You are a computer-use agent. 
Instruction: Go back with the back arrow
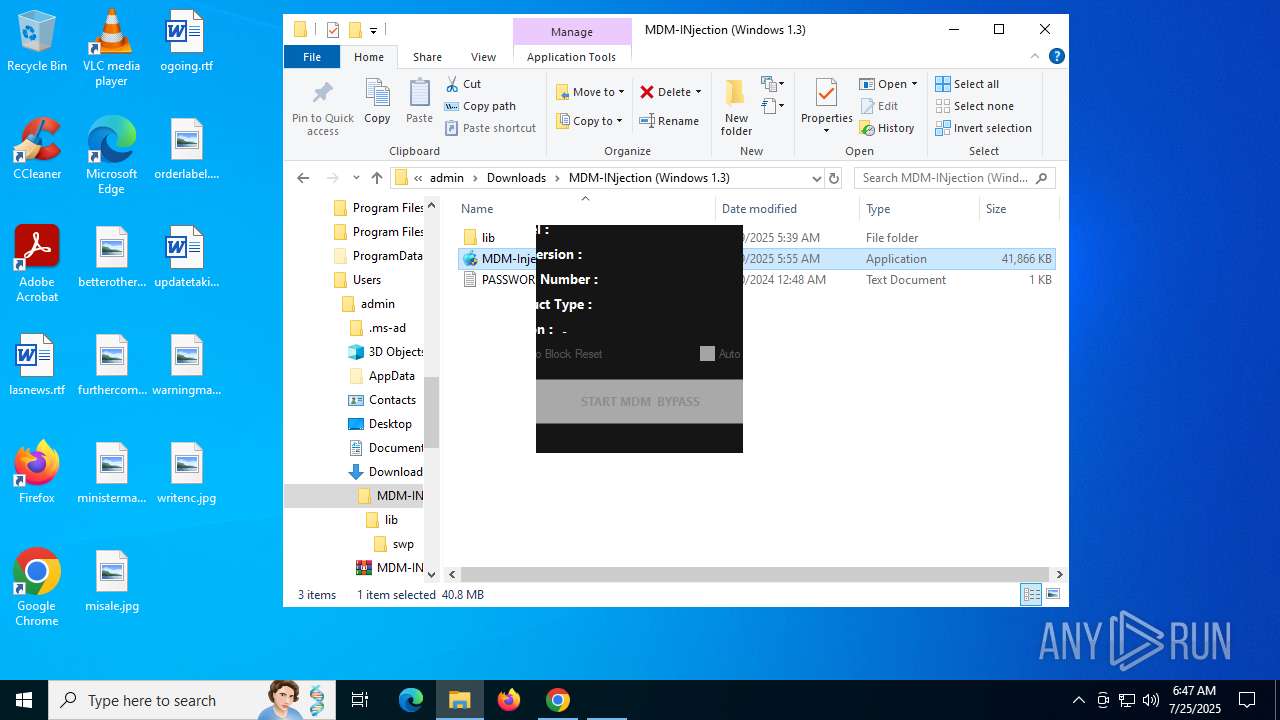(303, 178)
